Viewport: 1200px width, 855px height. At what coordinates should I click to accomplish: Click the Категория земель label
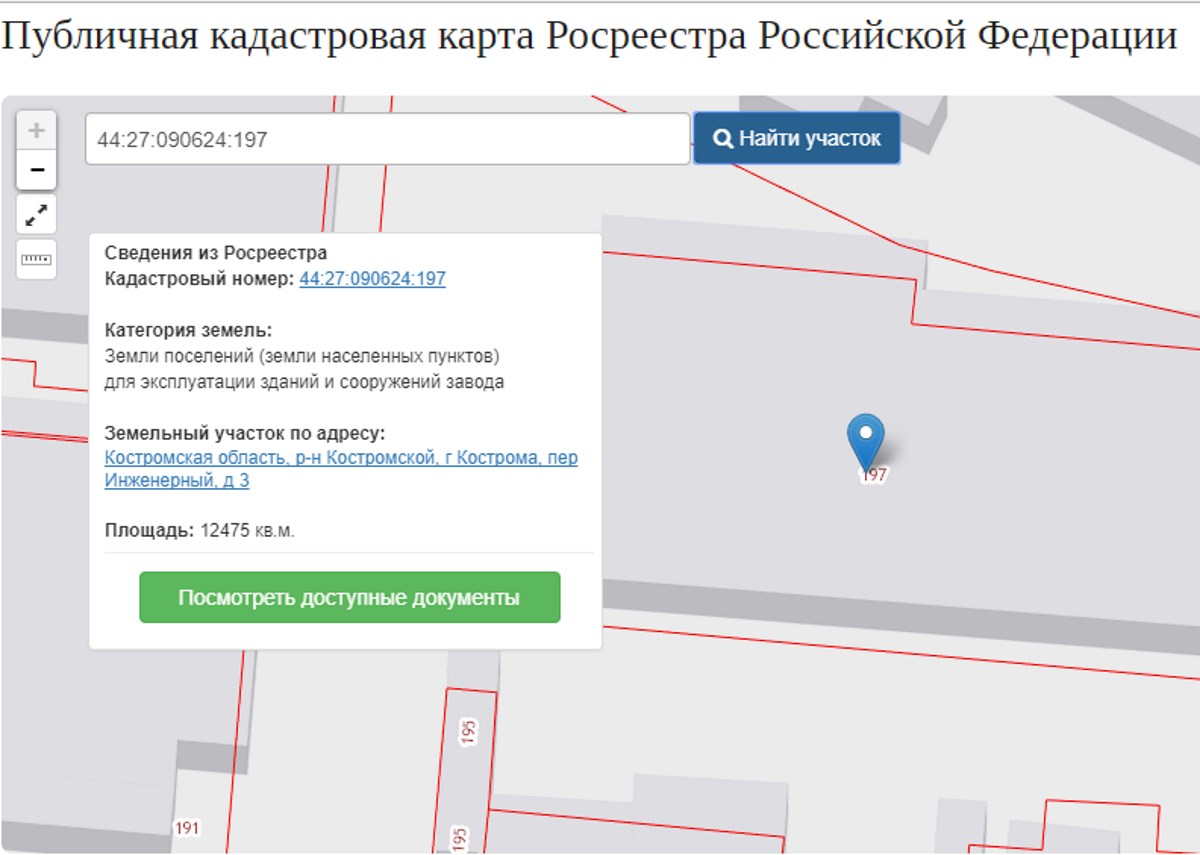(188, 330)
